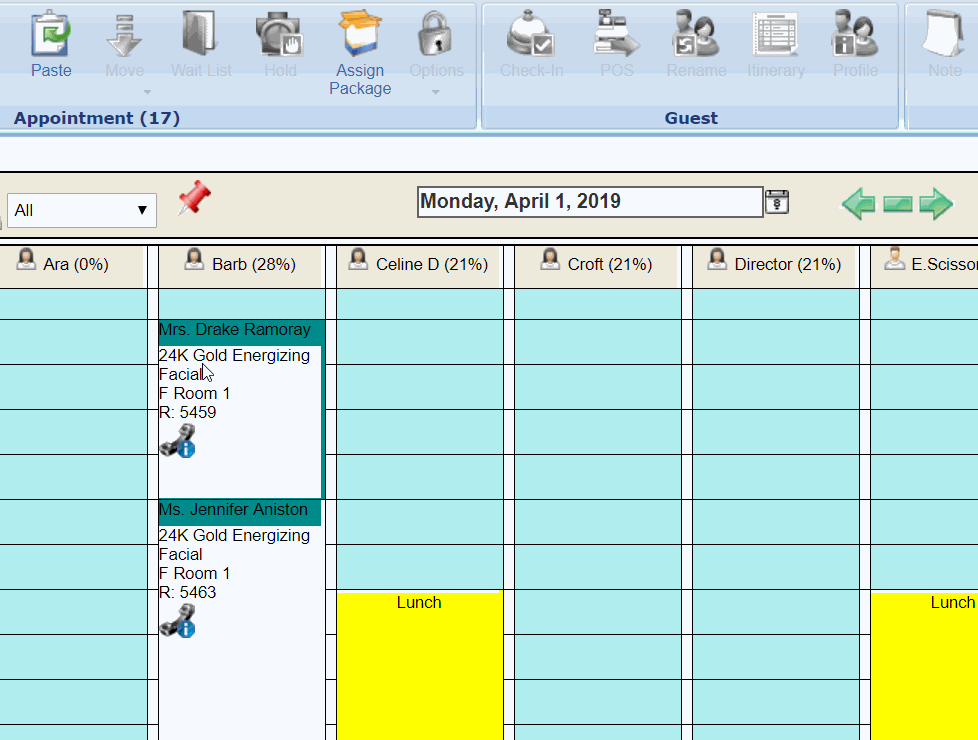Go to next day with right arrow

click(936, 203)
